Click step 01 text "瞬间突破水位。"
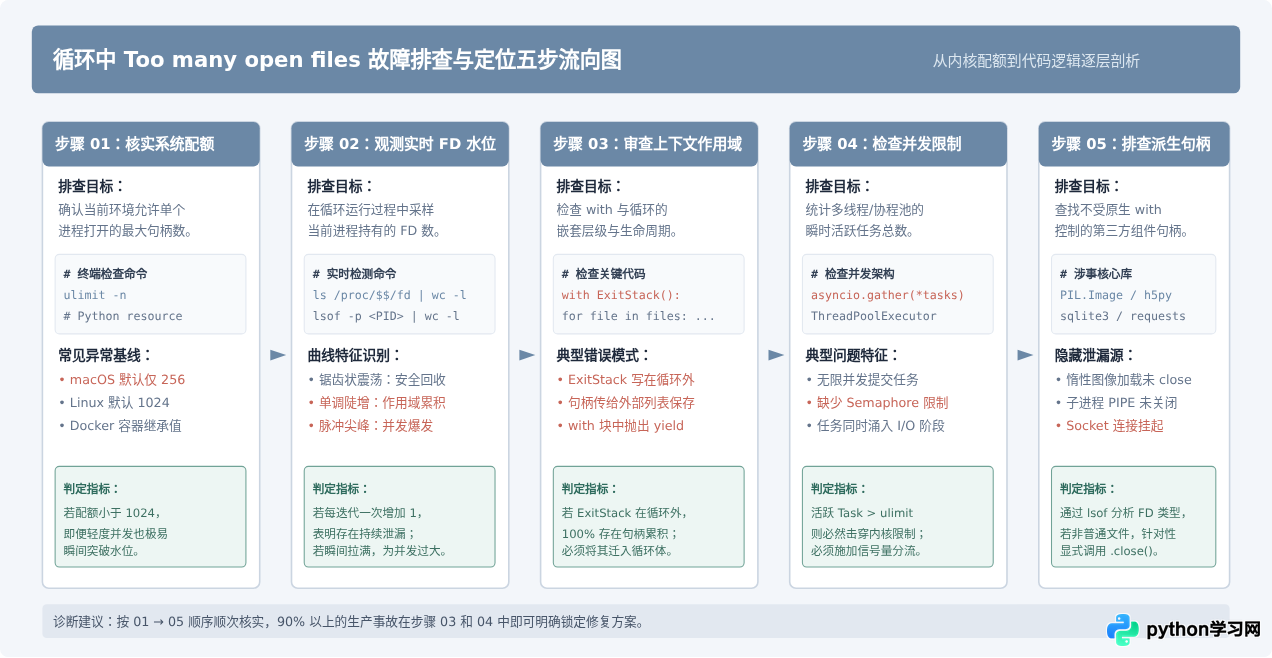Image resolution: width=1272 pixels, height=658 pixels. tap(102, 550)
